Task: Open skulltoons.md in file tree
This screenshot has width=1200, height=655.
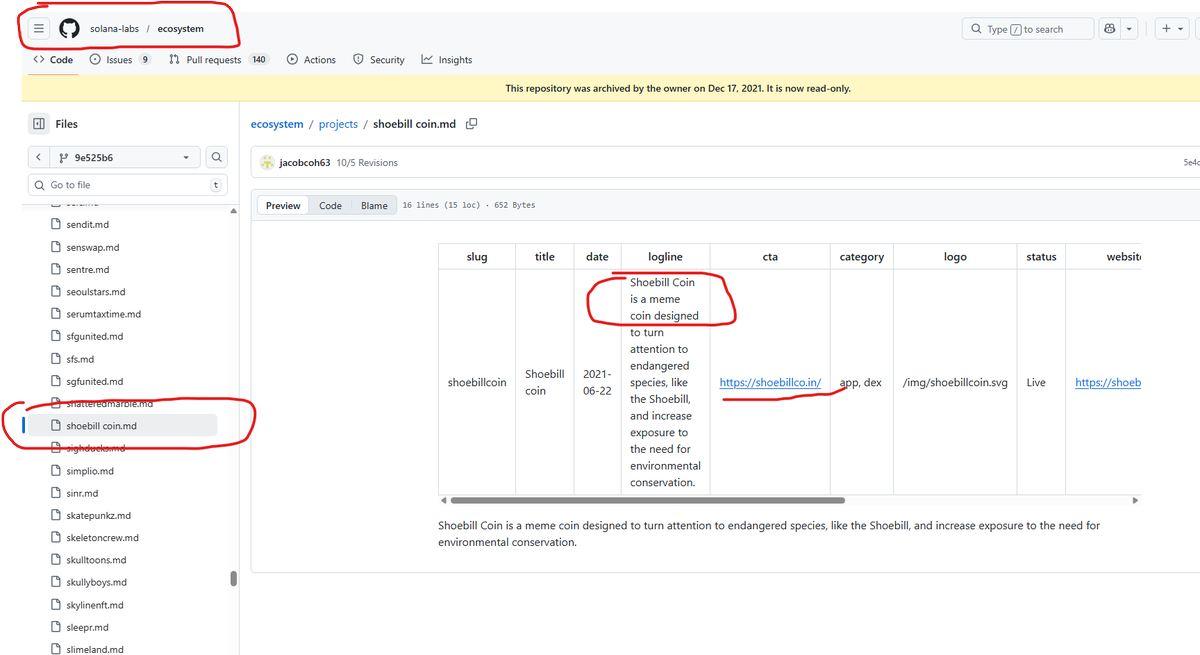Action: pyautogui.click(x=96, y=560)
